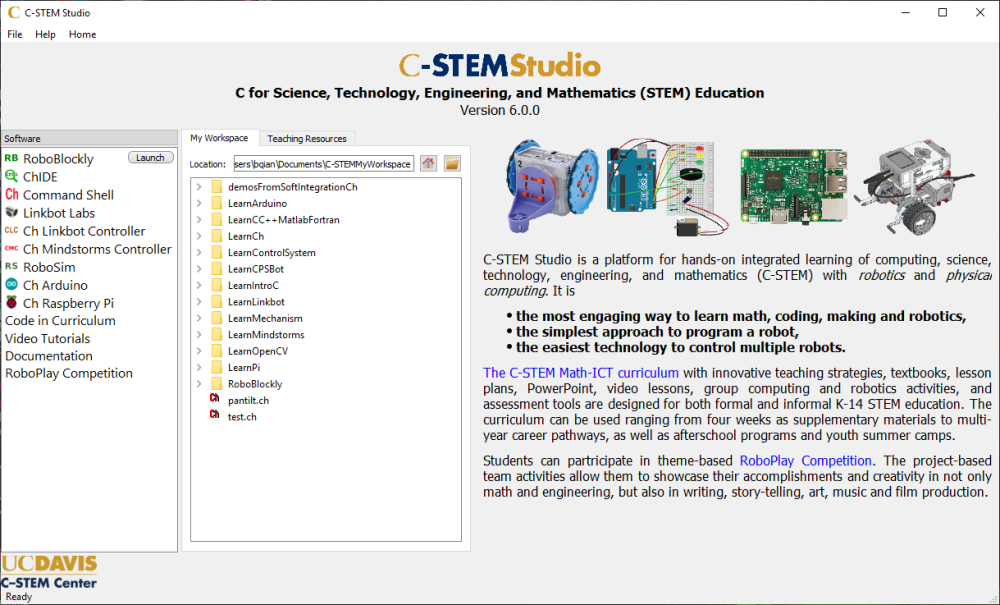Click the CMC Ch Mindstorms Controller icon
This screenshot has width=1000, height=605.
tap(11, 249)
